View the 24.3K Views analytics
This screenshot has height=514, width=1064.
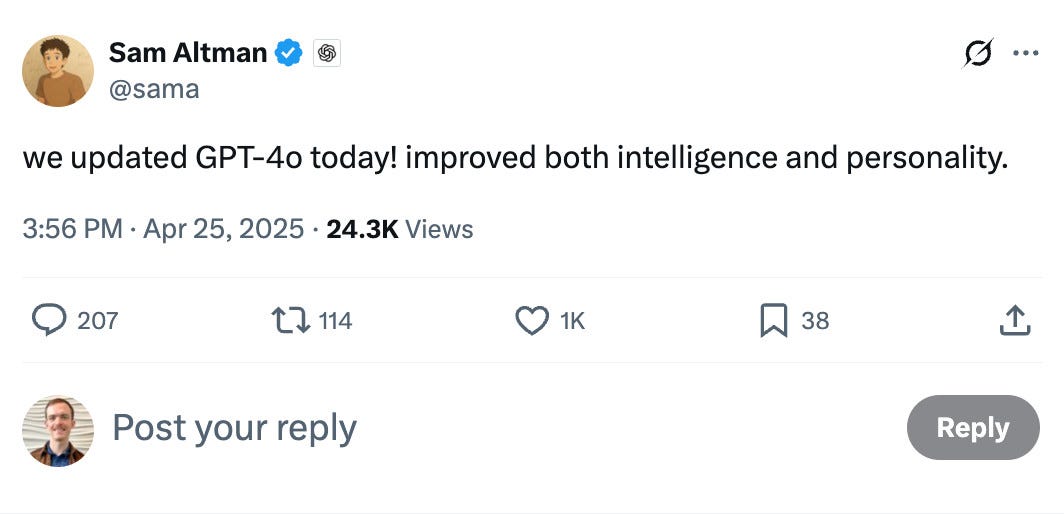coord(400,229)
